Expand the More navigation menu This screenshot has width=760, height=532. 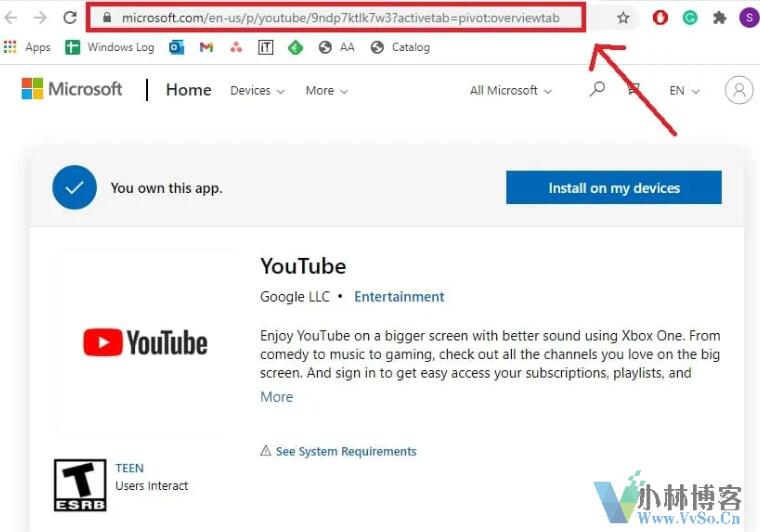pos(327,91)
